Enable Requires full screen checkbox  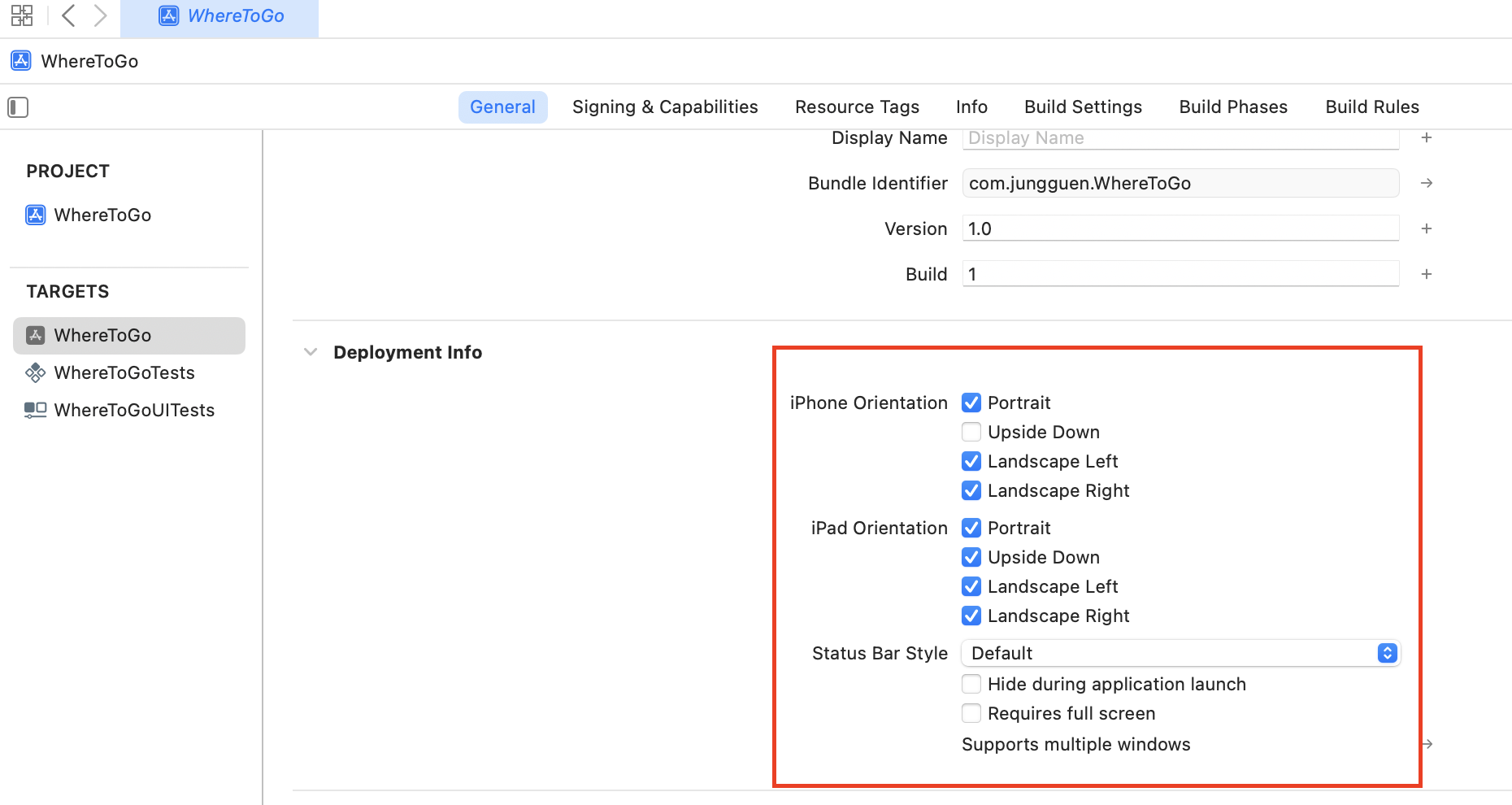[x=971, y=713]
